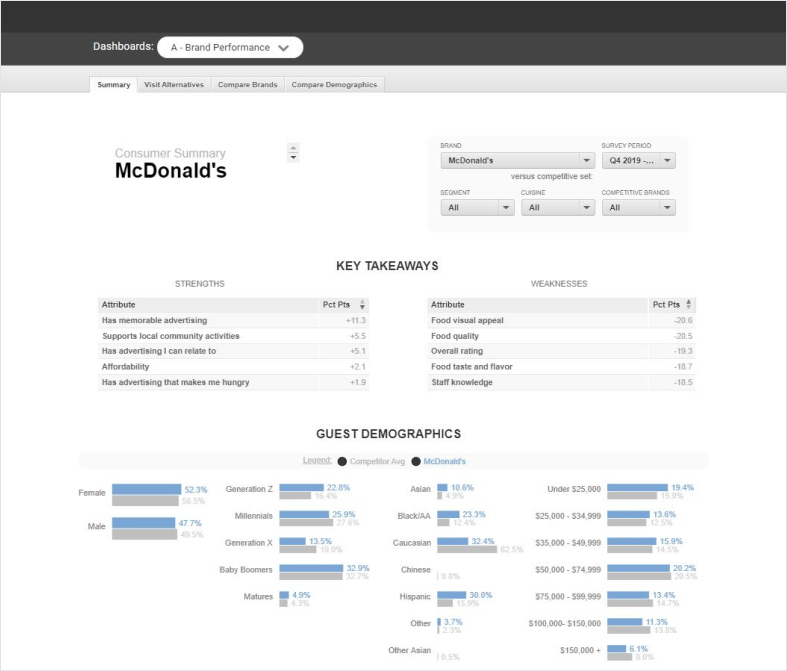The width and height of the screenshot is (787, 671).
Task: Select the 'Staff knowledge' weakness row
Action: 561,382
